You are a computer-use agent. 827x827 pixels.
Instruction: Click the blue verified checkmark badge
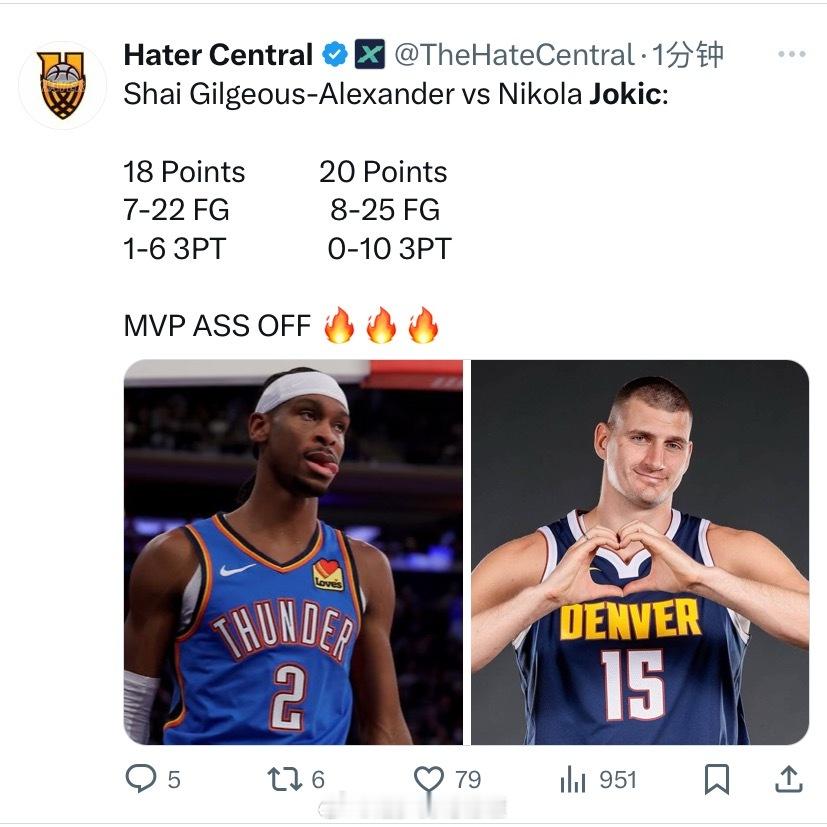335,54
